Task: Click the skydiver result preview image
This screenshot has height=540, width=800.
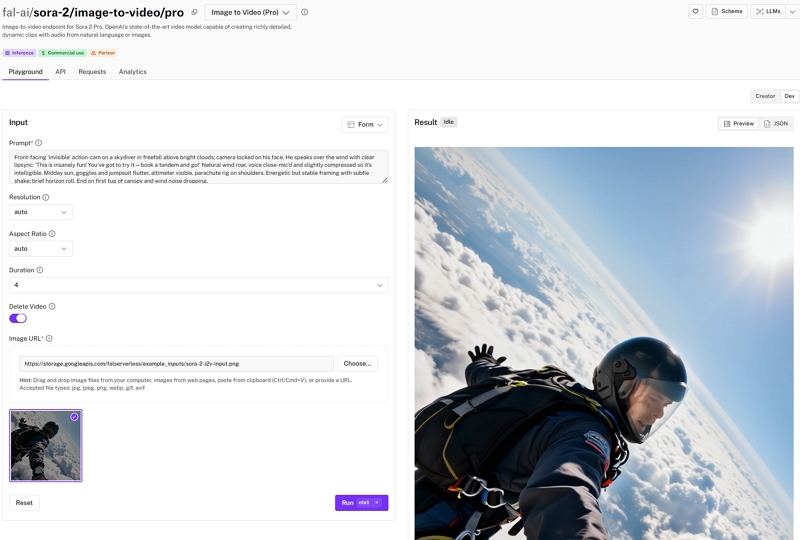Action: pos(604,343)
